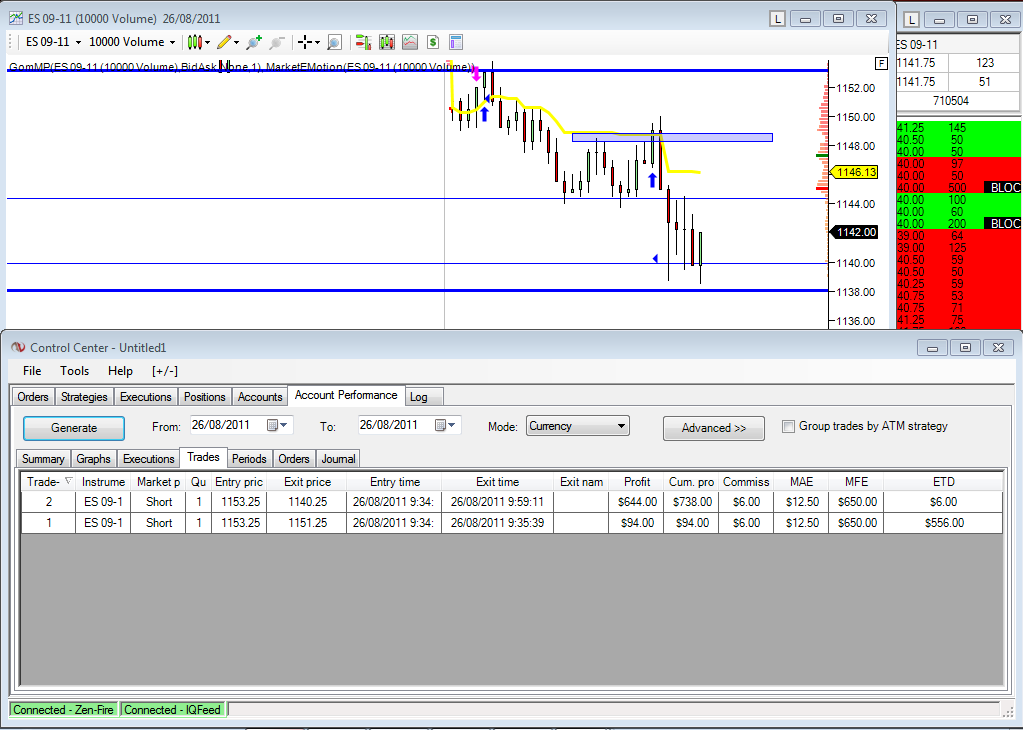Image resolution: width=1023 pixels, height=730 pixels.
Task: Open the Periods sub-tab
Action: click(249, 459)
